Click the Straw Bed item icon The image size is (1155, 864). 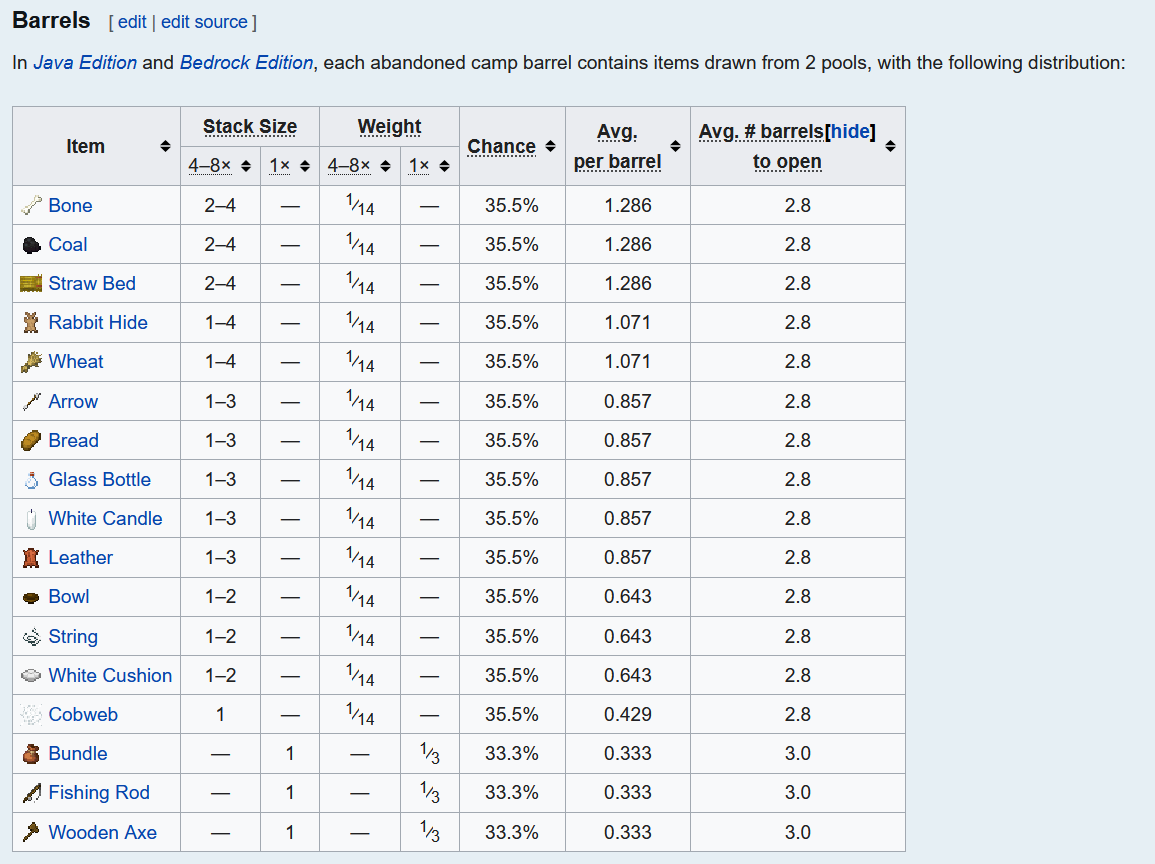[31, 284]
